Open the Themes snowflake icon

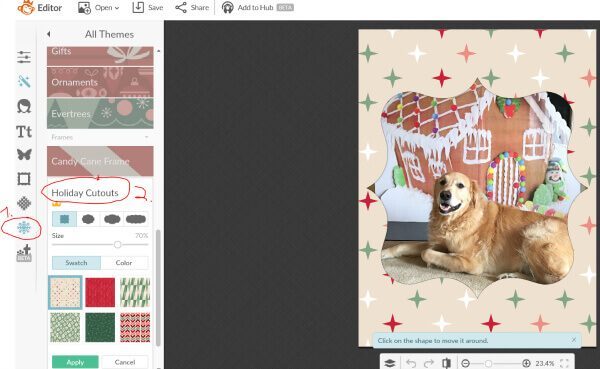coord(24,227)
